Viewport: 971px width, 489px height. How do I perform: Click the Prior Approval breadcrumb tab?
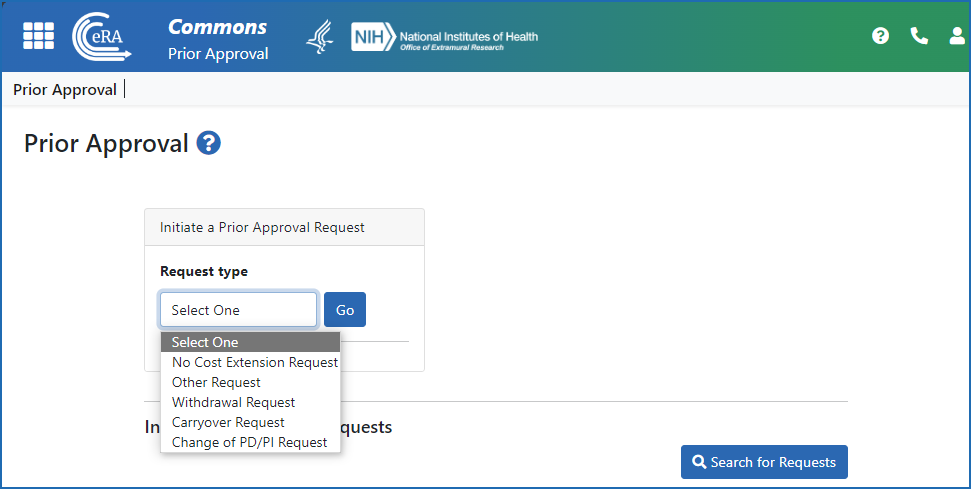coord(65,90)
